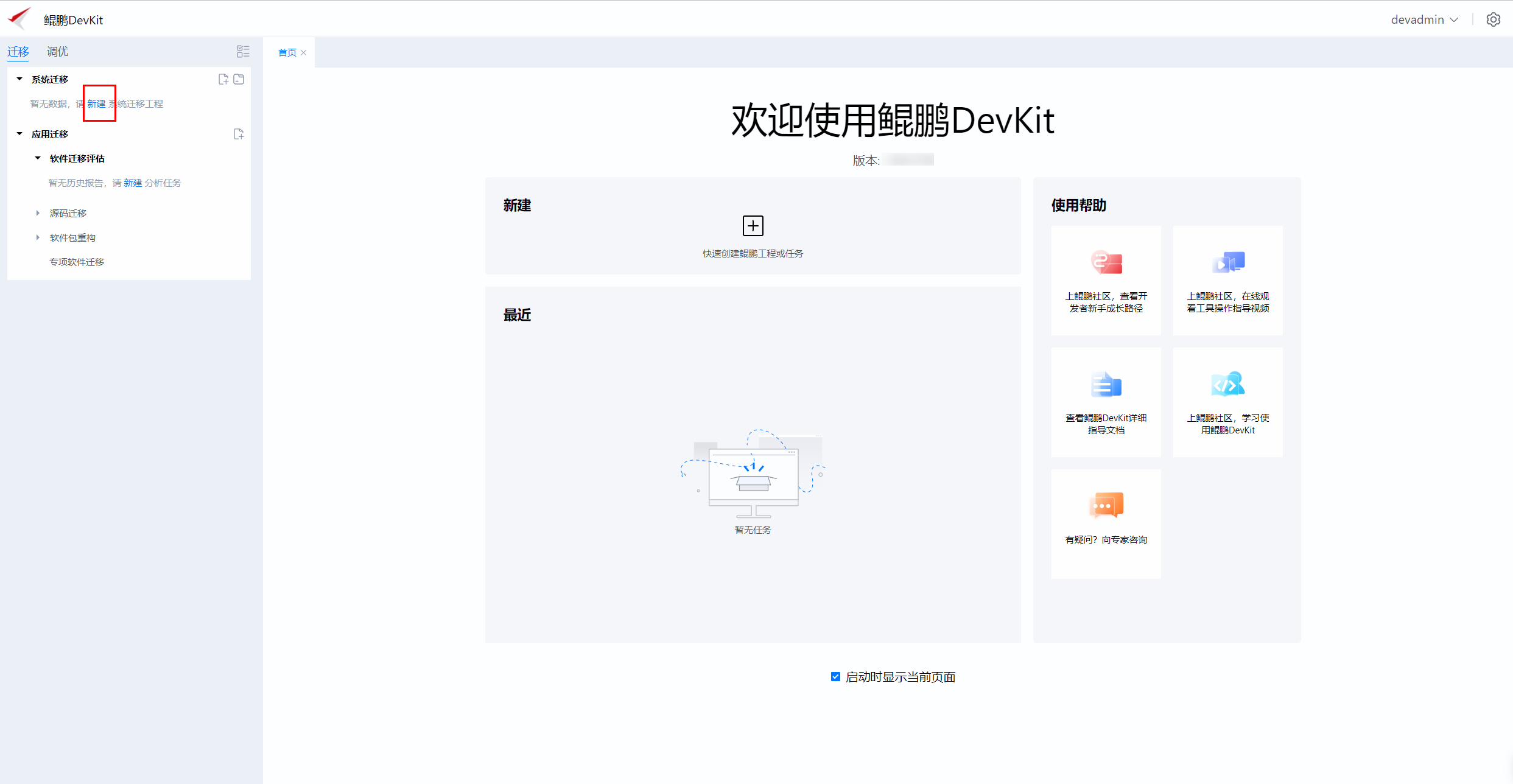Expand the 源码迁移 node

click(38, 213)
